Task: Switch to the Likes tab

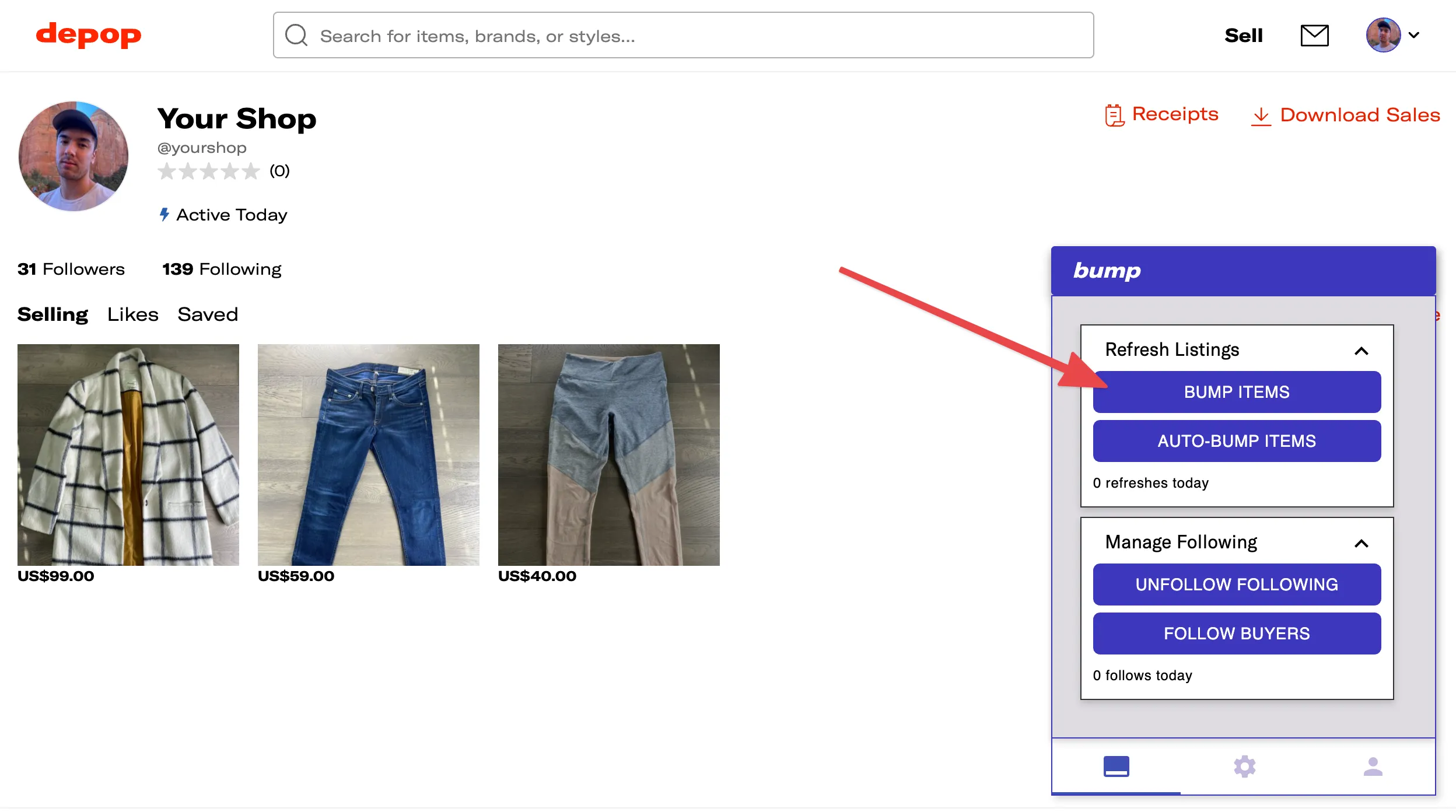Action: tap(133, 314)
